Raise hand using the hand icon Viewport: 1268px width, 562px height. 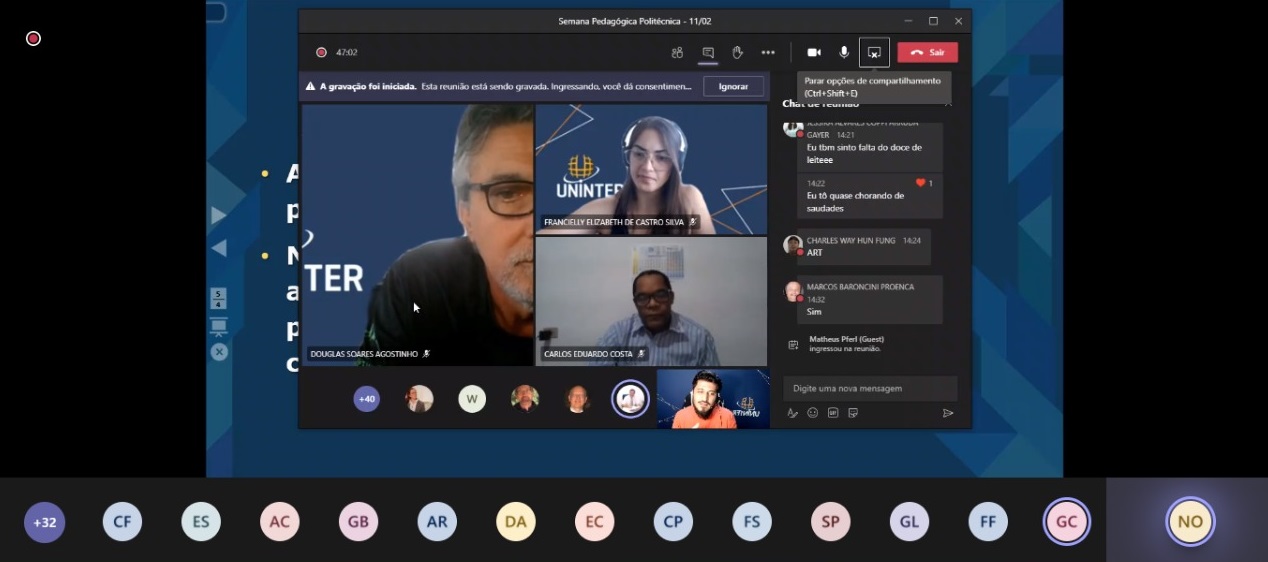pyautogui.click(x=737, y=53)
